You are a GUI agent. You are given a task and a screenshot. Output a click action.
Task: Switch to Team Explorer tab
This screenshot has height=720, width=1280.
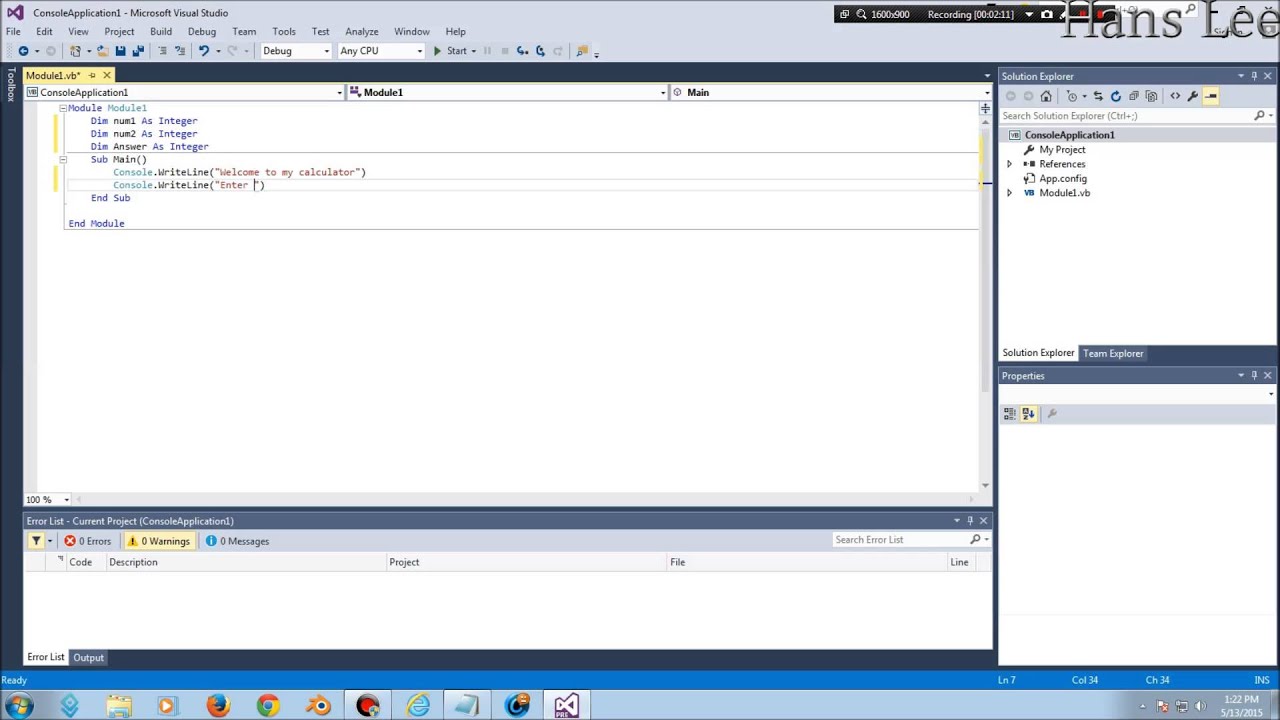coord(1113,353)
